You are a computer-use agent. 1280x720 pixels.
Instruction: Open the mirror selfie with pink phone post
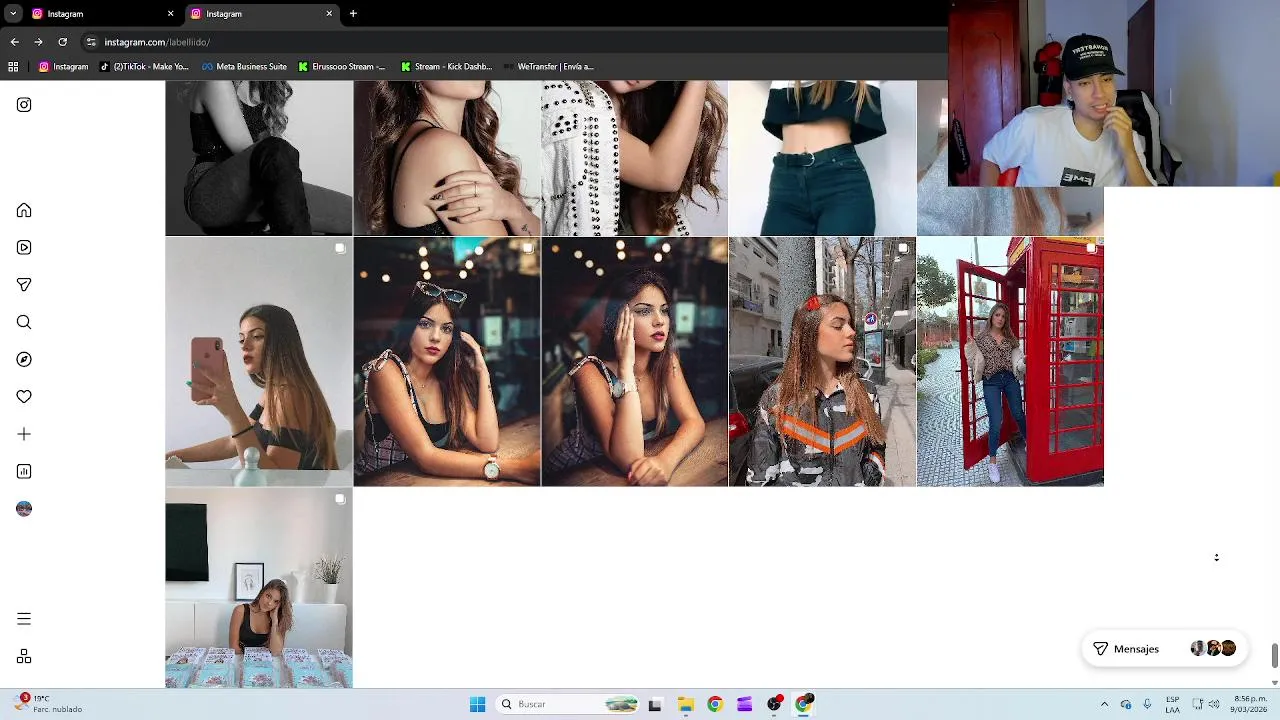pyautogui.click(x=259, y=361)
